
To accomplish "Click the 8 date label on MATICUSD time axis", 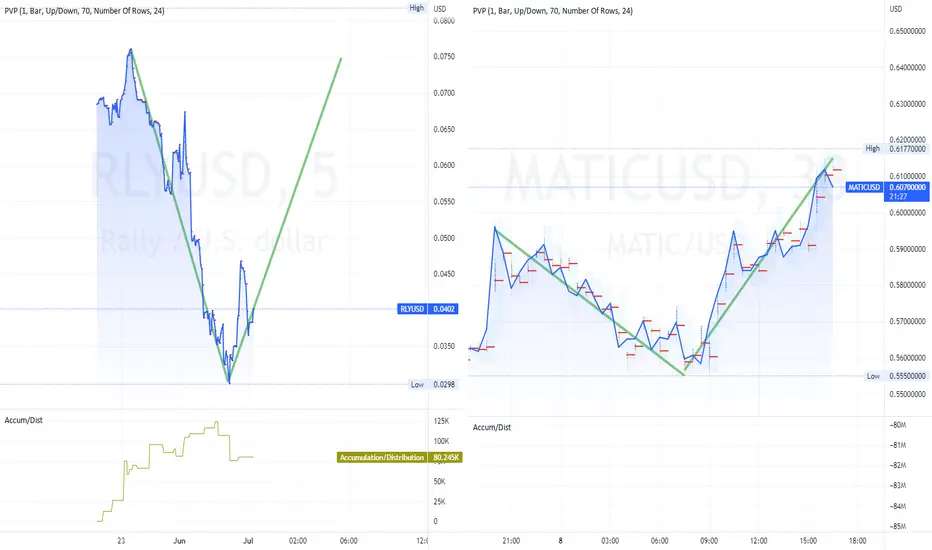I will click(561, 540).
